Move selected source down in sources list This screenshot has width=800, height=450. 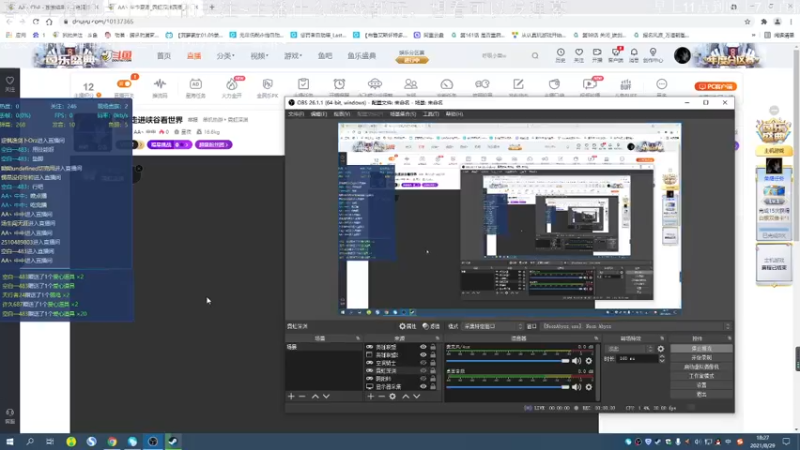(417, 396)
